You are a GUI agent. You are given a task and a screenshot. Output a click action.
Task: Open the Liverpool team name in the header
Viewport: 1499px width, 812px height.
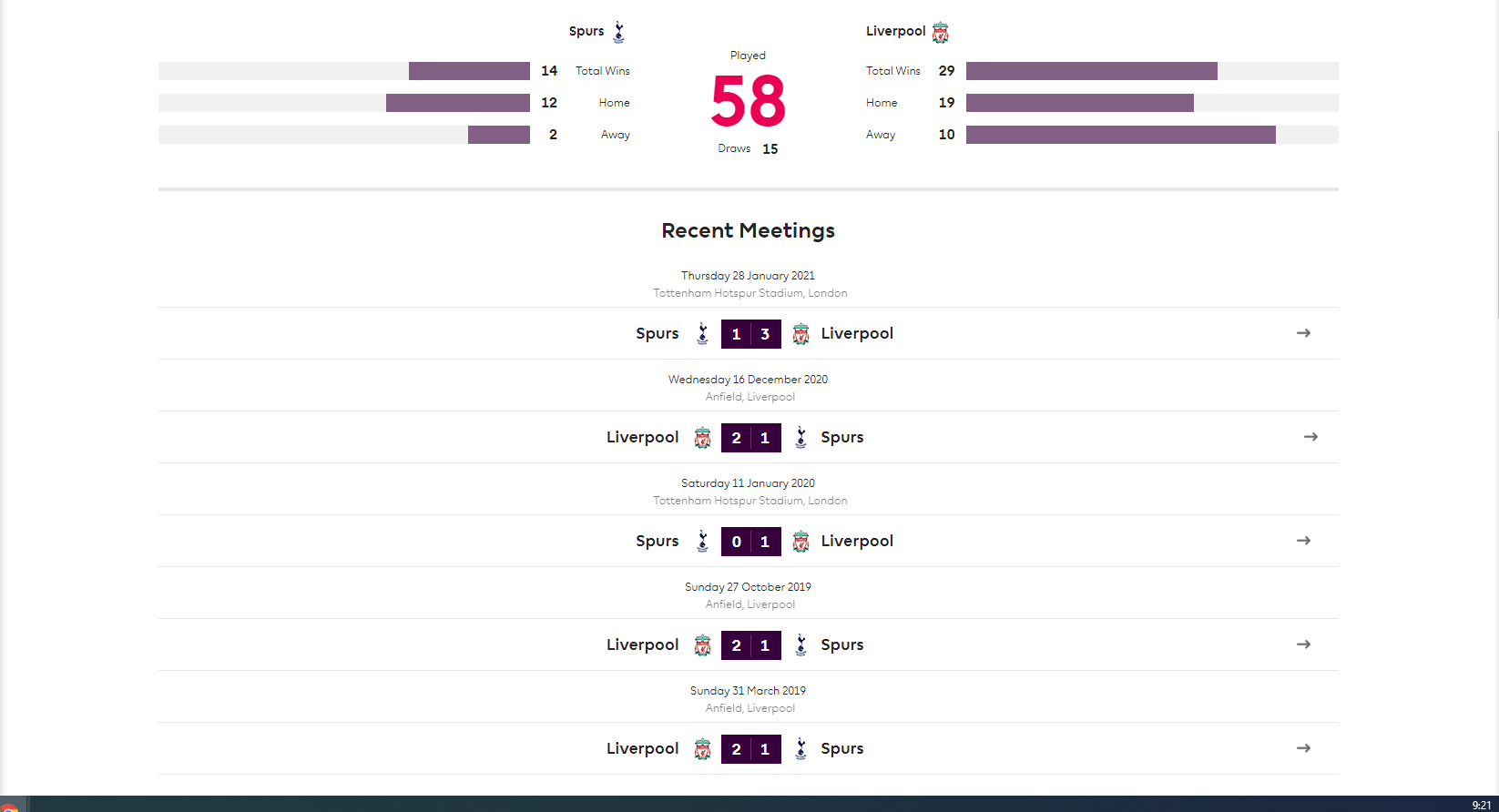(895, 31)
